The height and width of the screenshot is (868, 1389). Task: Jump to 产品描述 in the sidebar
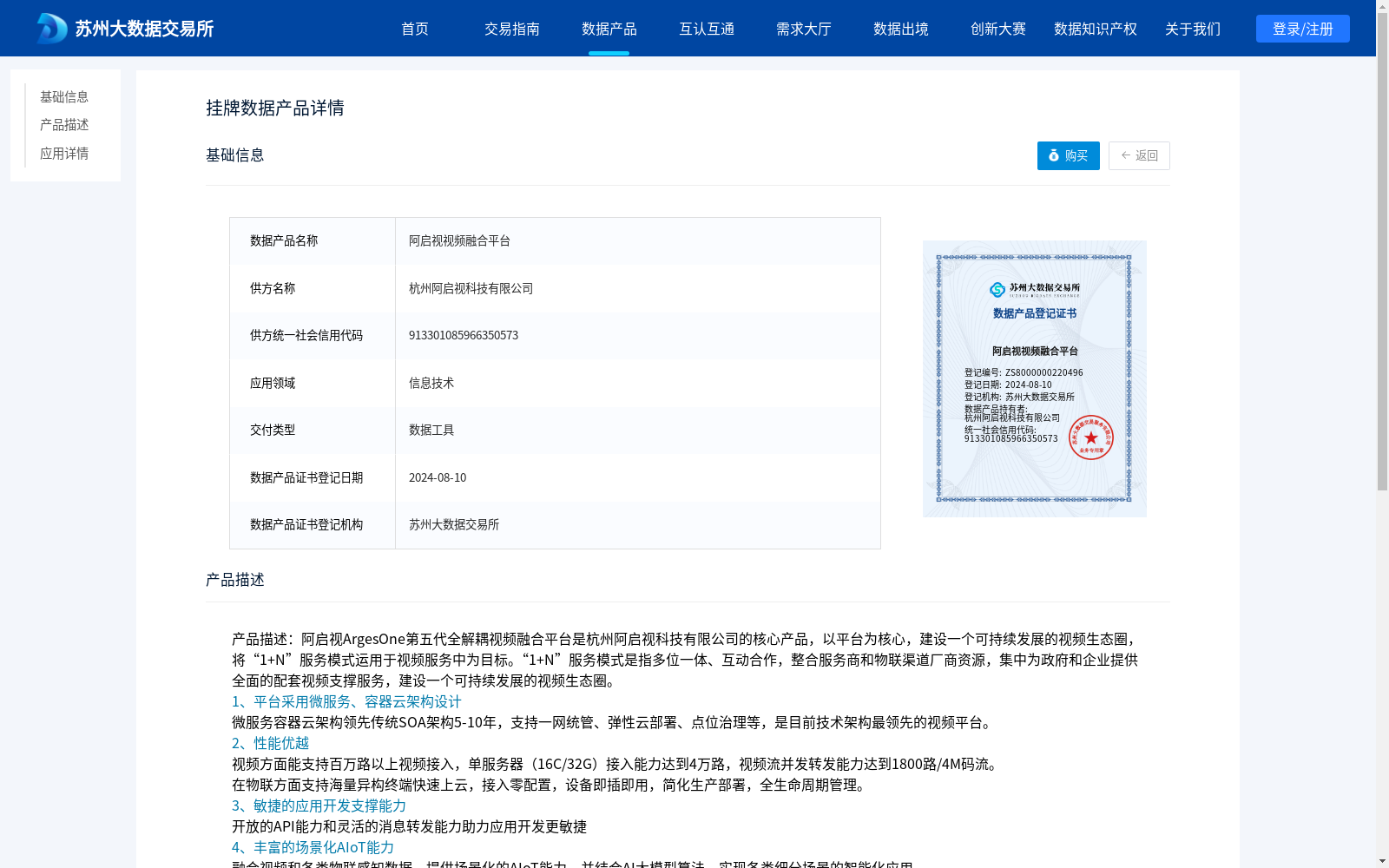(64, 125)
